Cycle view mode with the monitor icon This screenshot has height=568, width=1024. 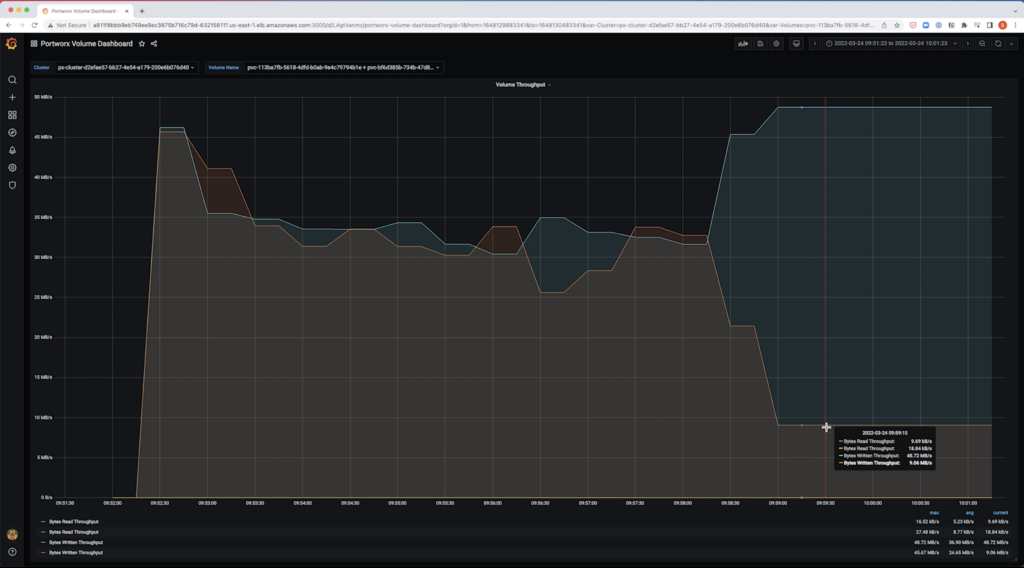coord(796,44)
